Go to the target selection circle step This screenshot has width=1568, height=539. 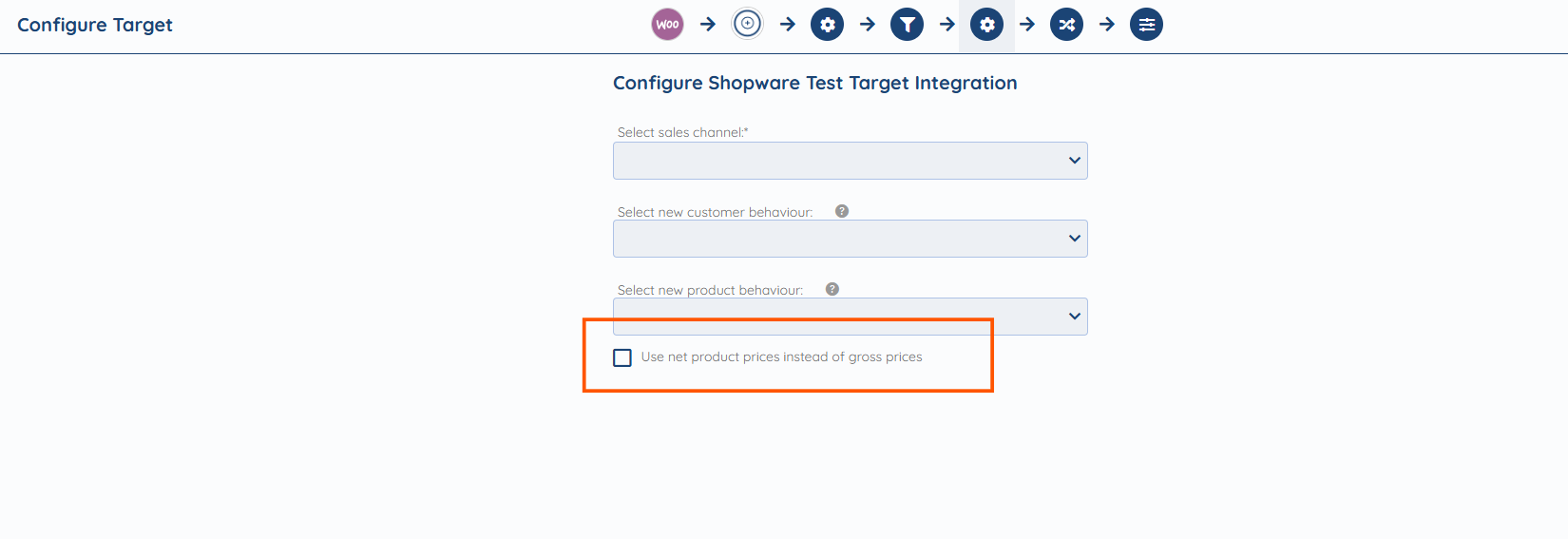pyautogui.click(x=747, y=25)
